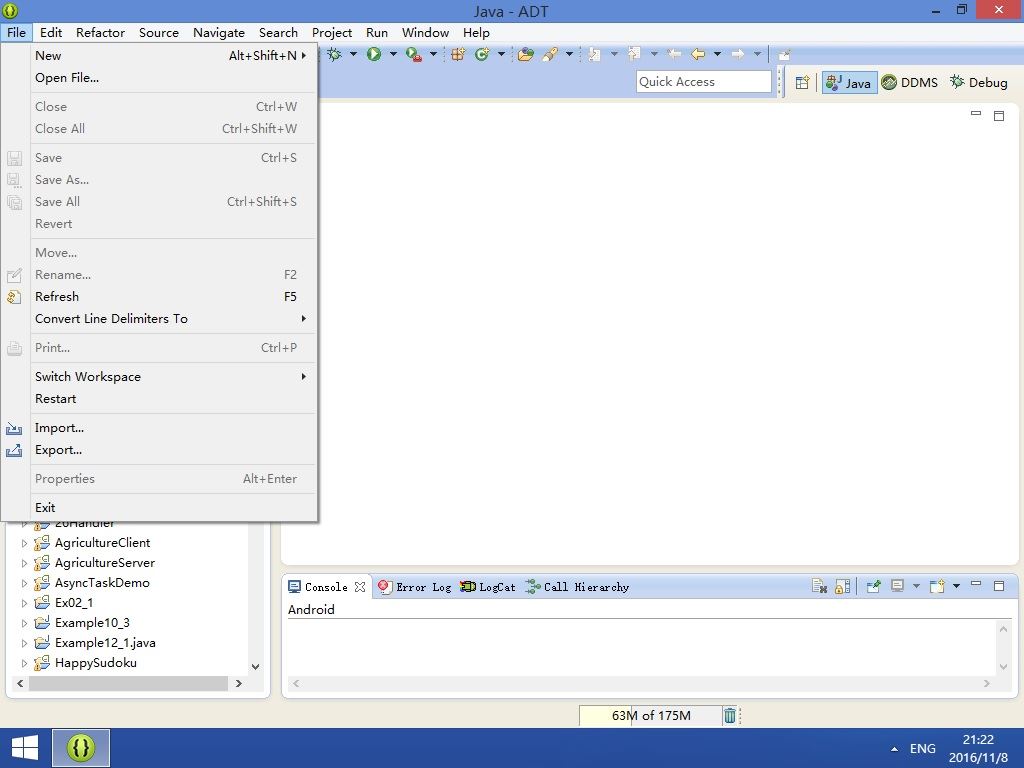Switch to the Error Log tab
Screen dimensions: 1024x768
(415, 587)
